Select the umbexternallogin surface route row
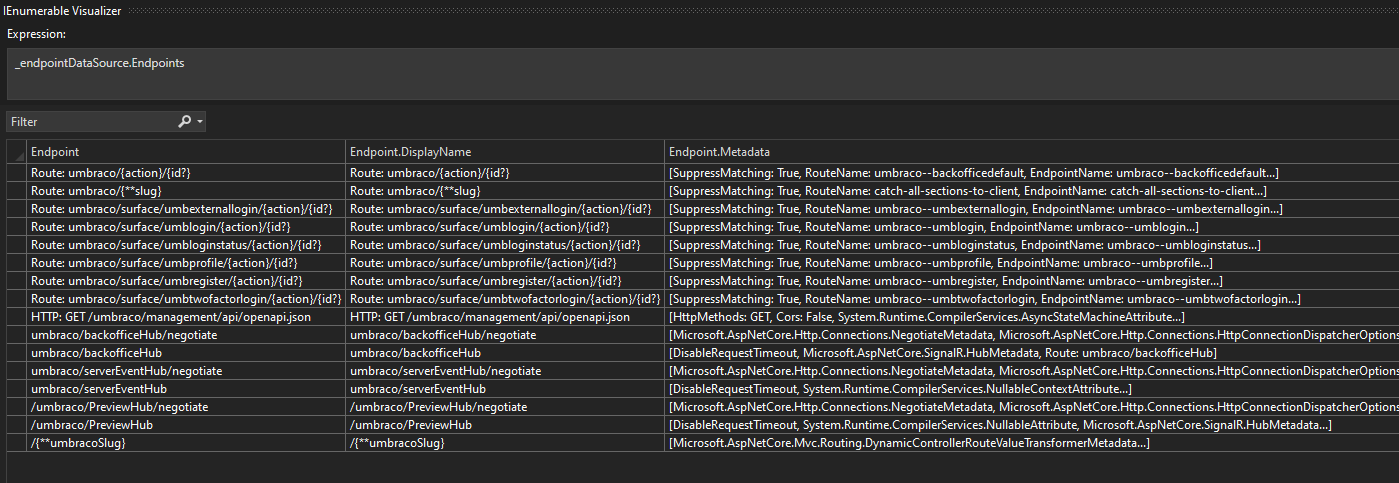Viewport: 1399px width, 483px height. 702,208
